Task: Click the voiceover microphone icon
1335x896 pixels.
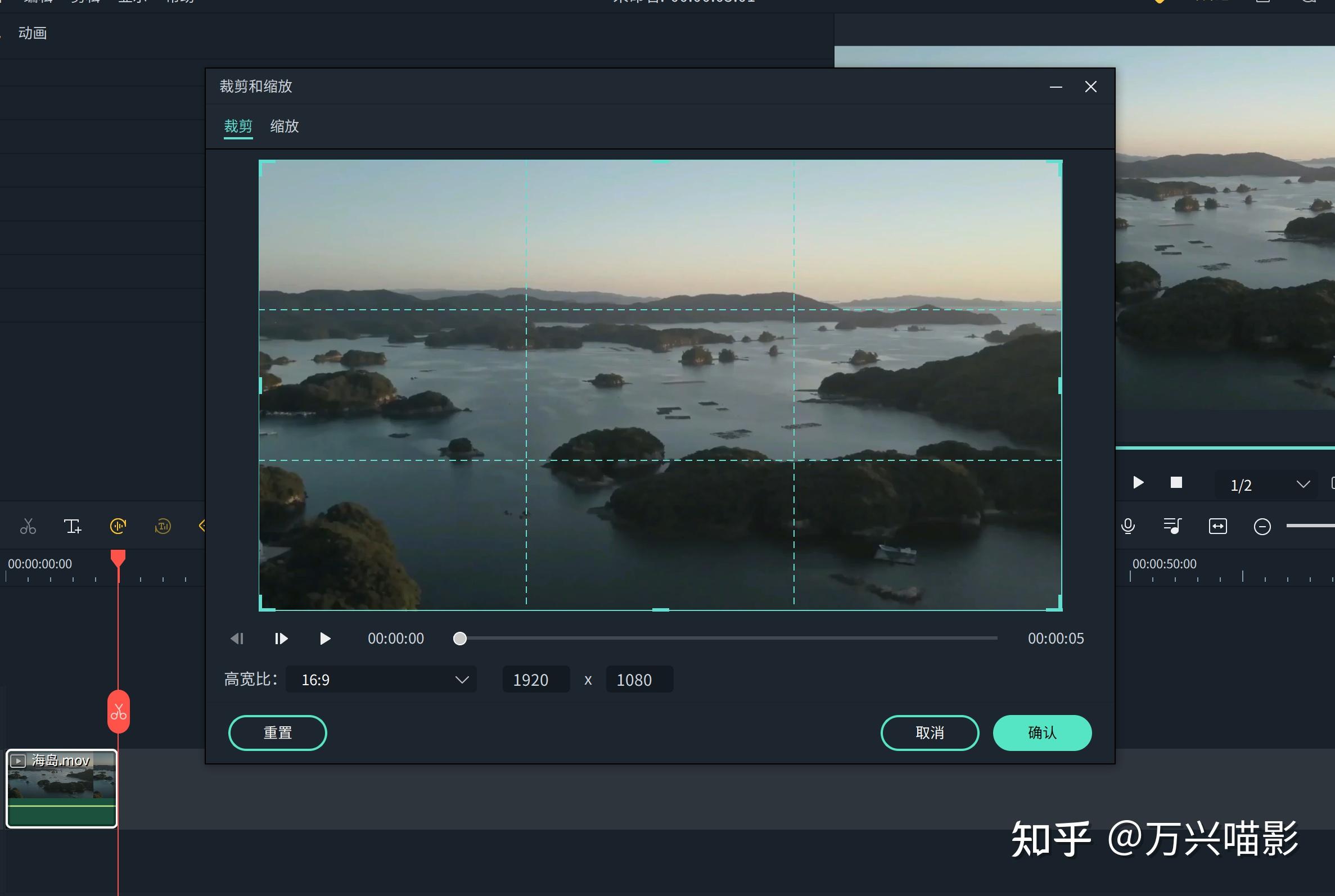Action: (1127, 526)
